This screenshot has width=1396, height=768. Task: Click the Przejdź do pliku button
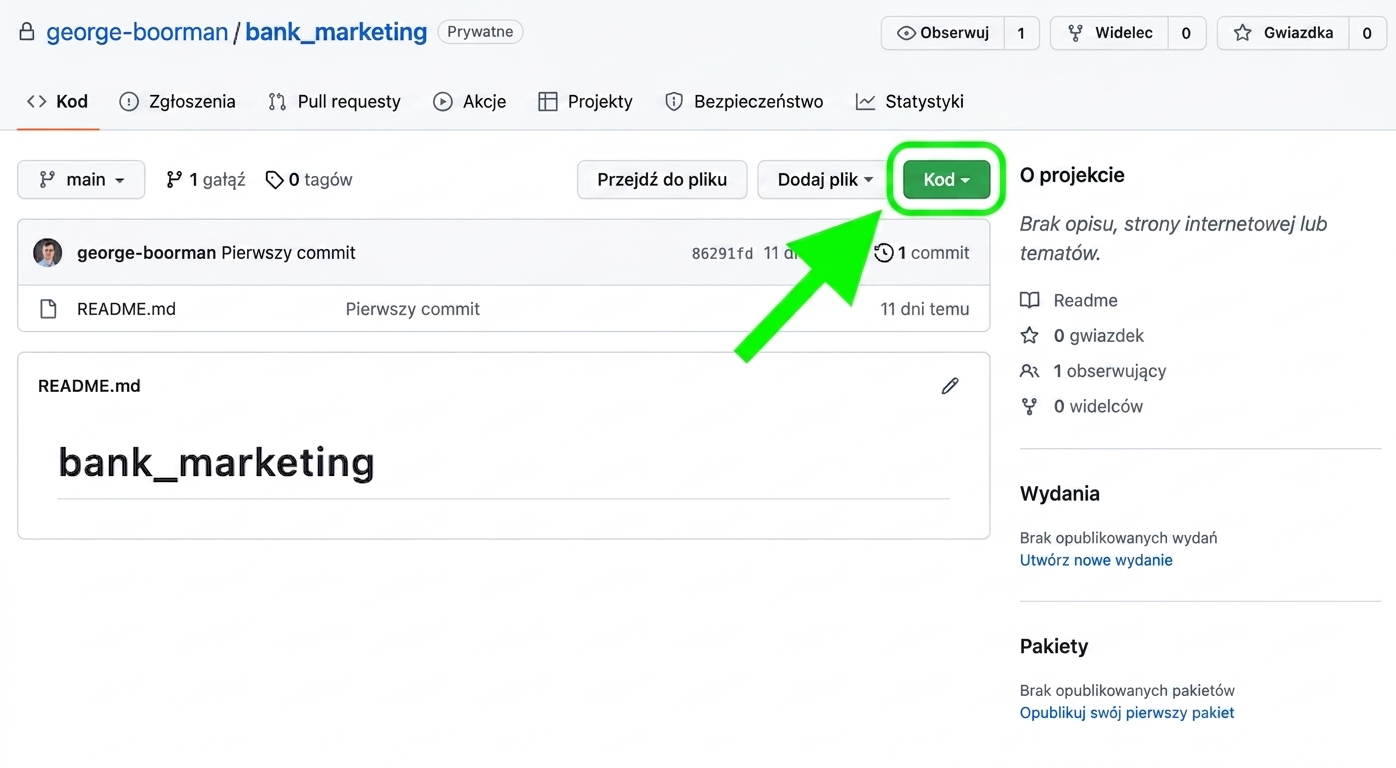(662, 180)
